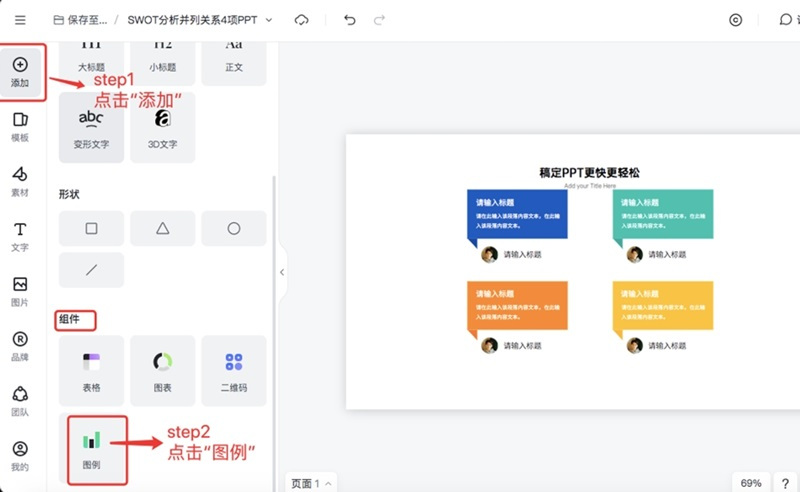Undo the last action
This screenshot has width=800, height=492.
[349, 20]
